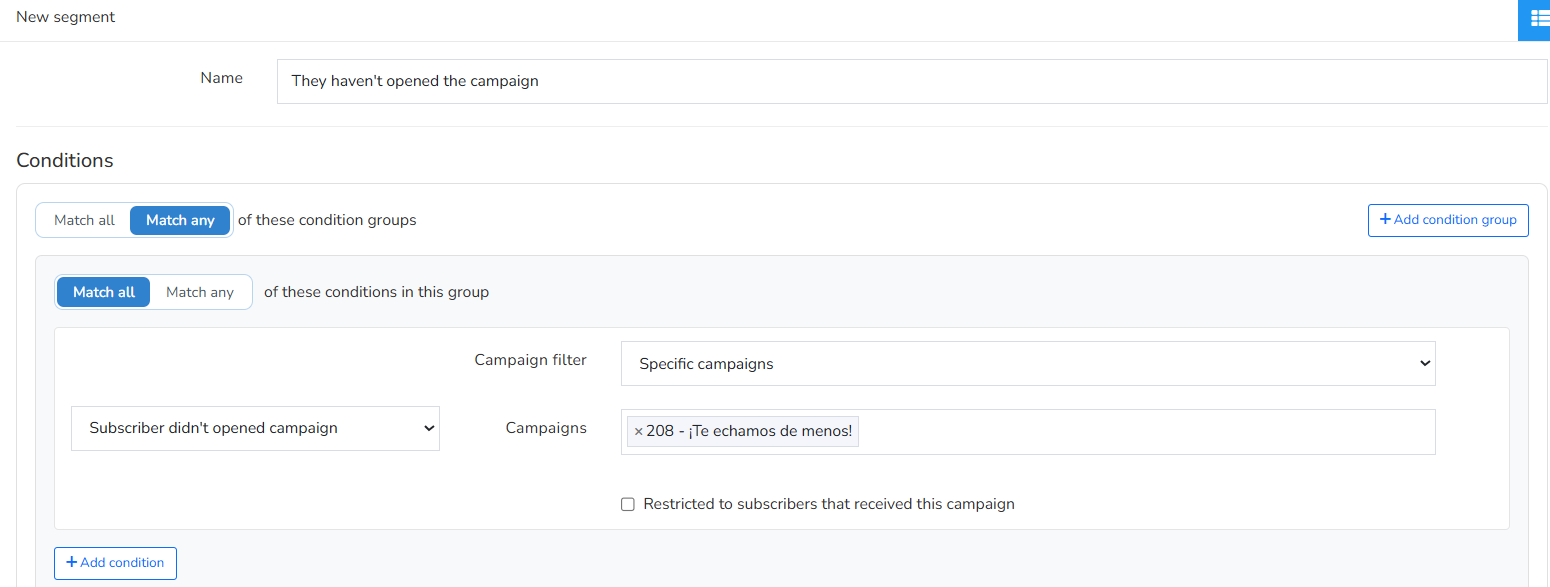Click the New segment page title
1550x587 pixels.
coord(66,17)
